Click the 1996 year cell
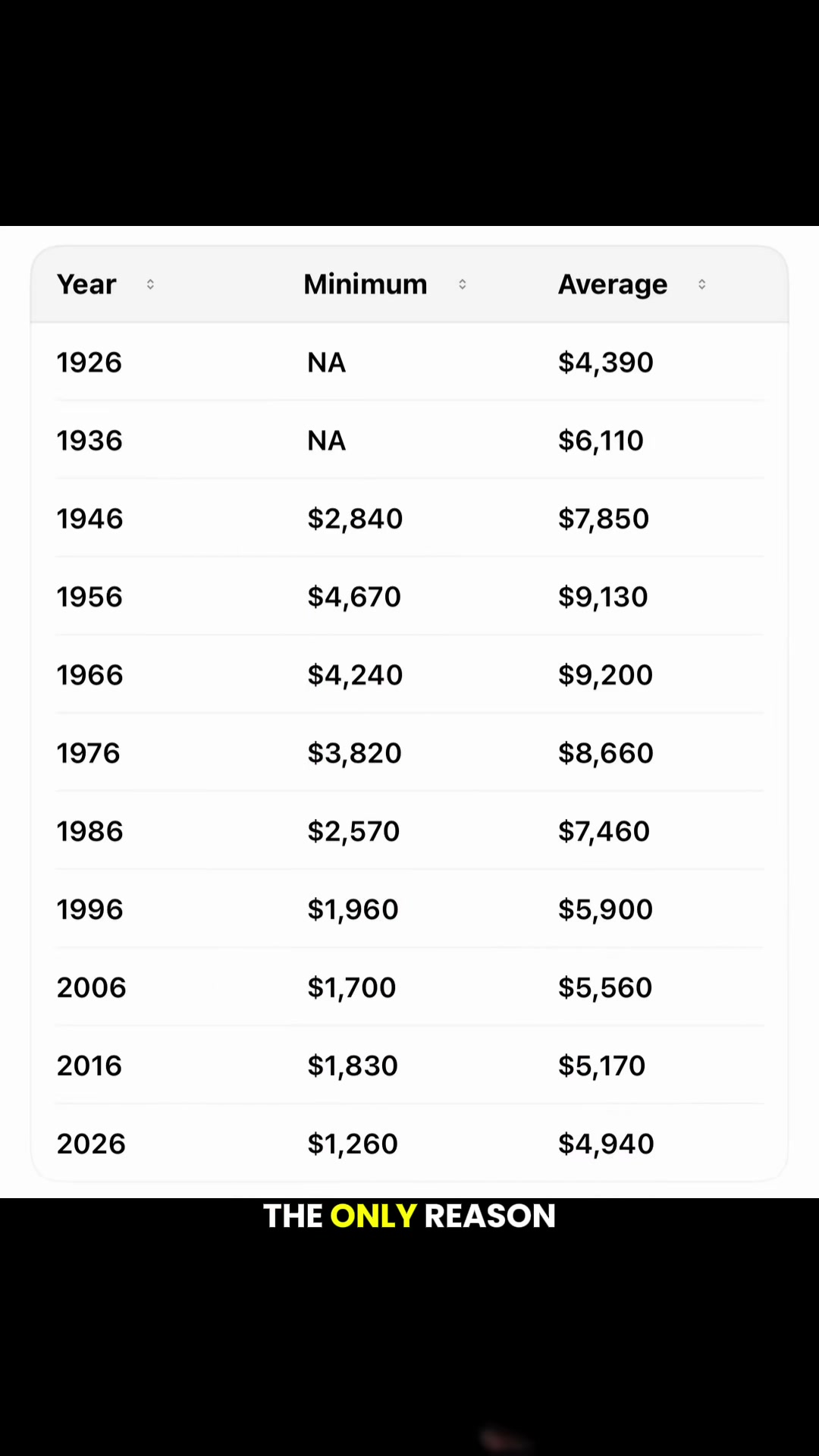Screen dimensions: 819x1456 pyautogui.click(x=89, y=909)
